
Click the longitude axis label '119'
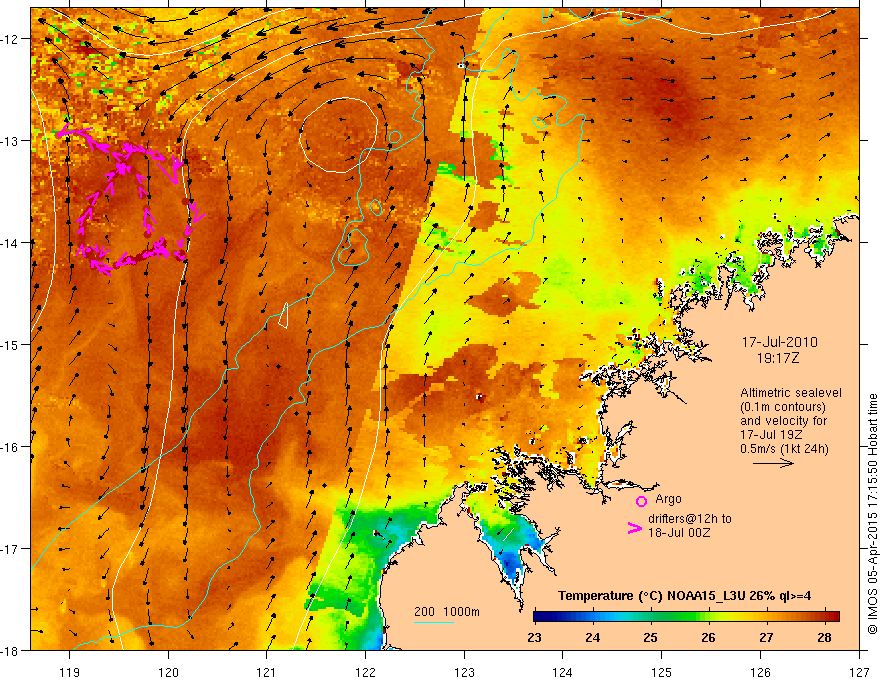[70, 672]
